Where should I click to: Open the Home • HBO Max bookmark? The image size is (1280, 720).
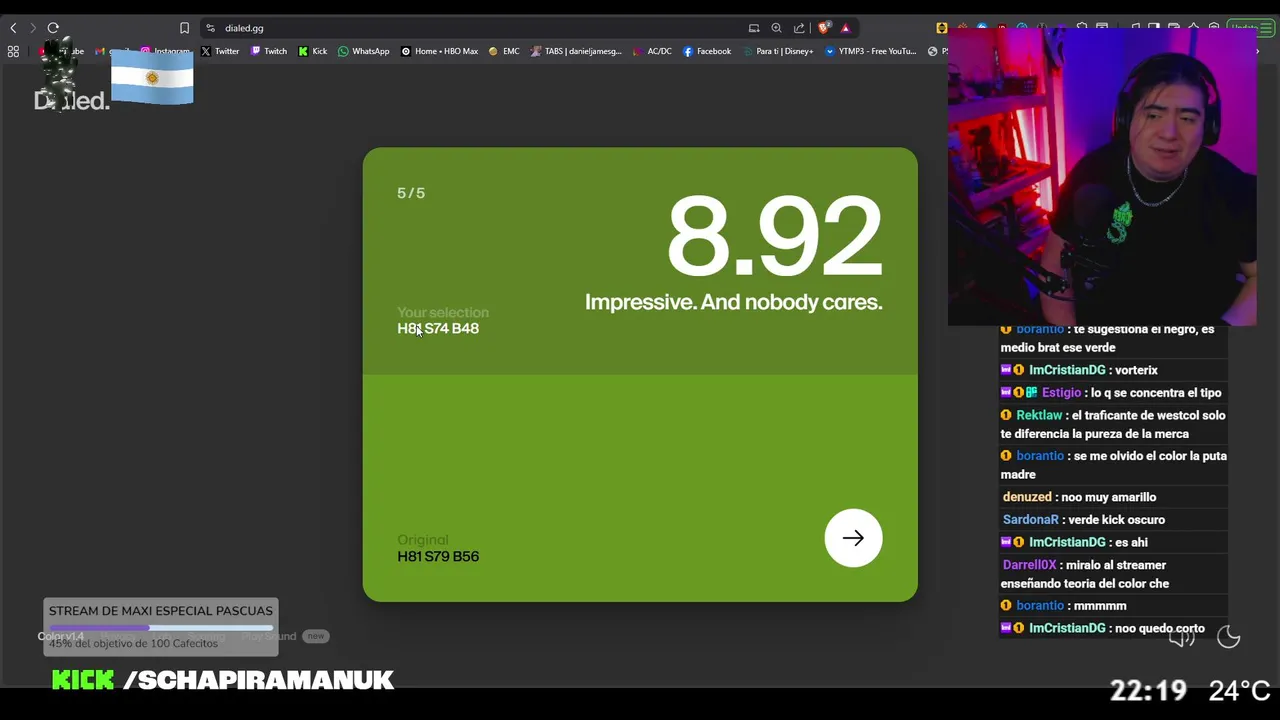click(x=440, y=51)
